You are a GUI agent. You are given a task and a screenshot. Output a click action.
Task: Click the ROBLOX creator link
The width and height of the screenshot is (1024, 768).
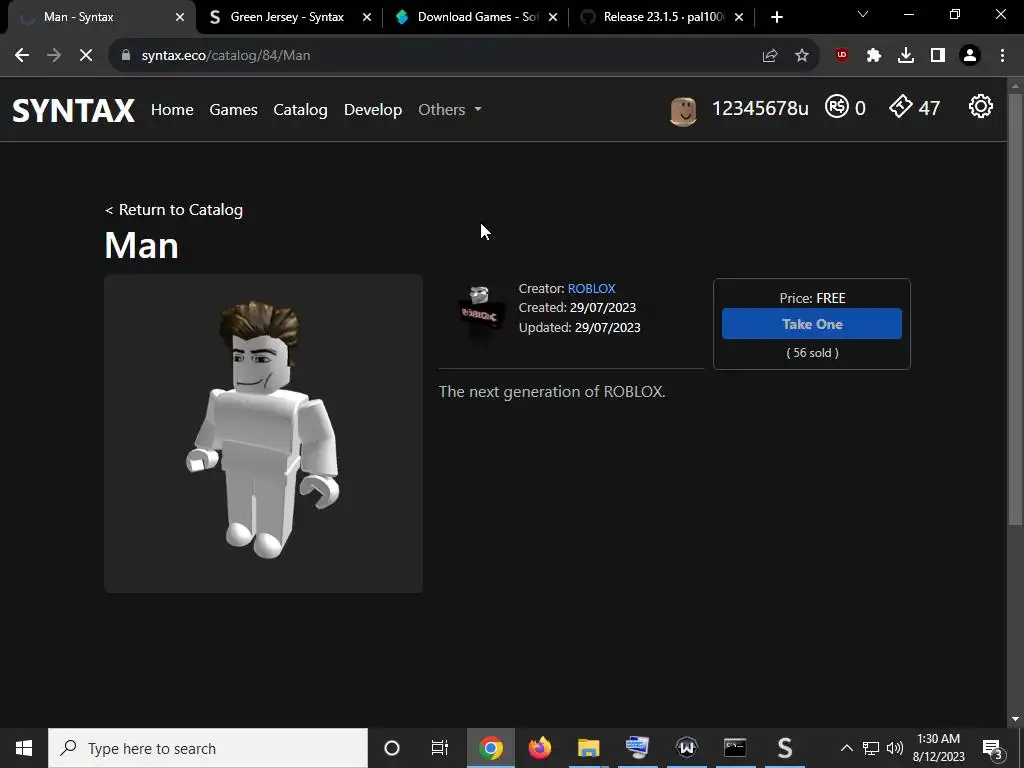click(x=592, y=288)
